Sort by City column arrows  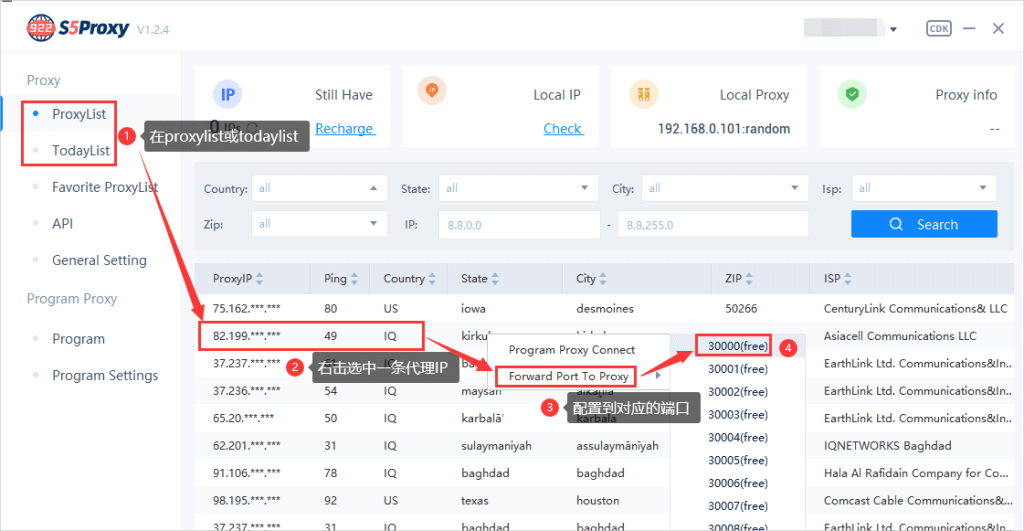tap(603, 279)
